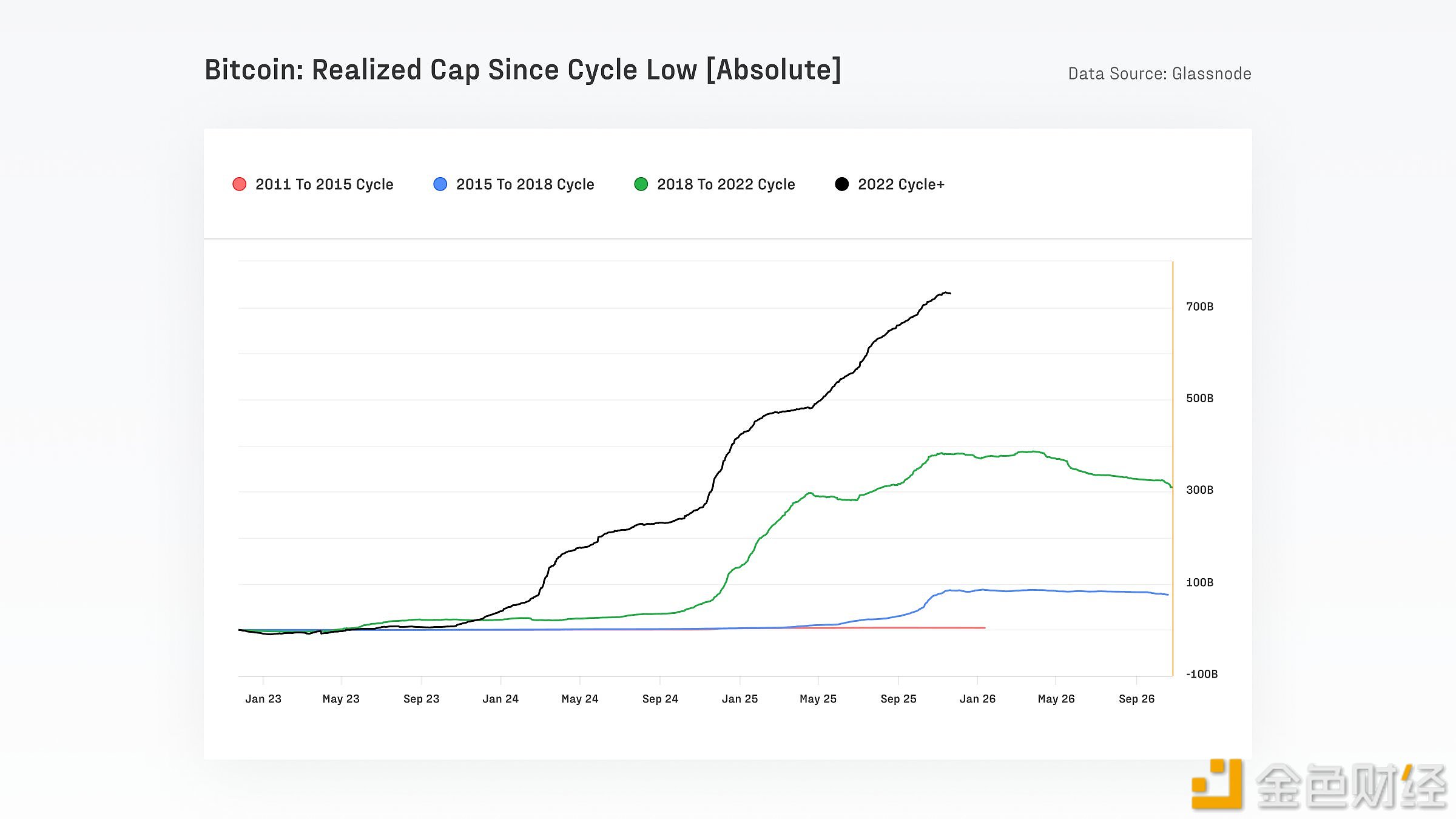The height and width of the screenshot is (819, 1456).
Task: Toggle the red 2011 To 2015 Cycle dot
Action: coord(240,184)
